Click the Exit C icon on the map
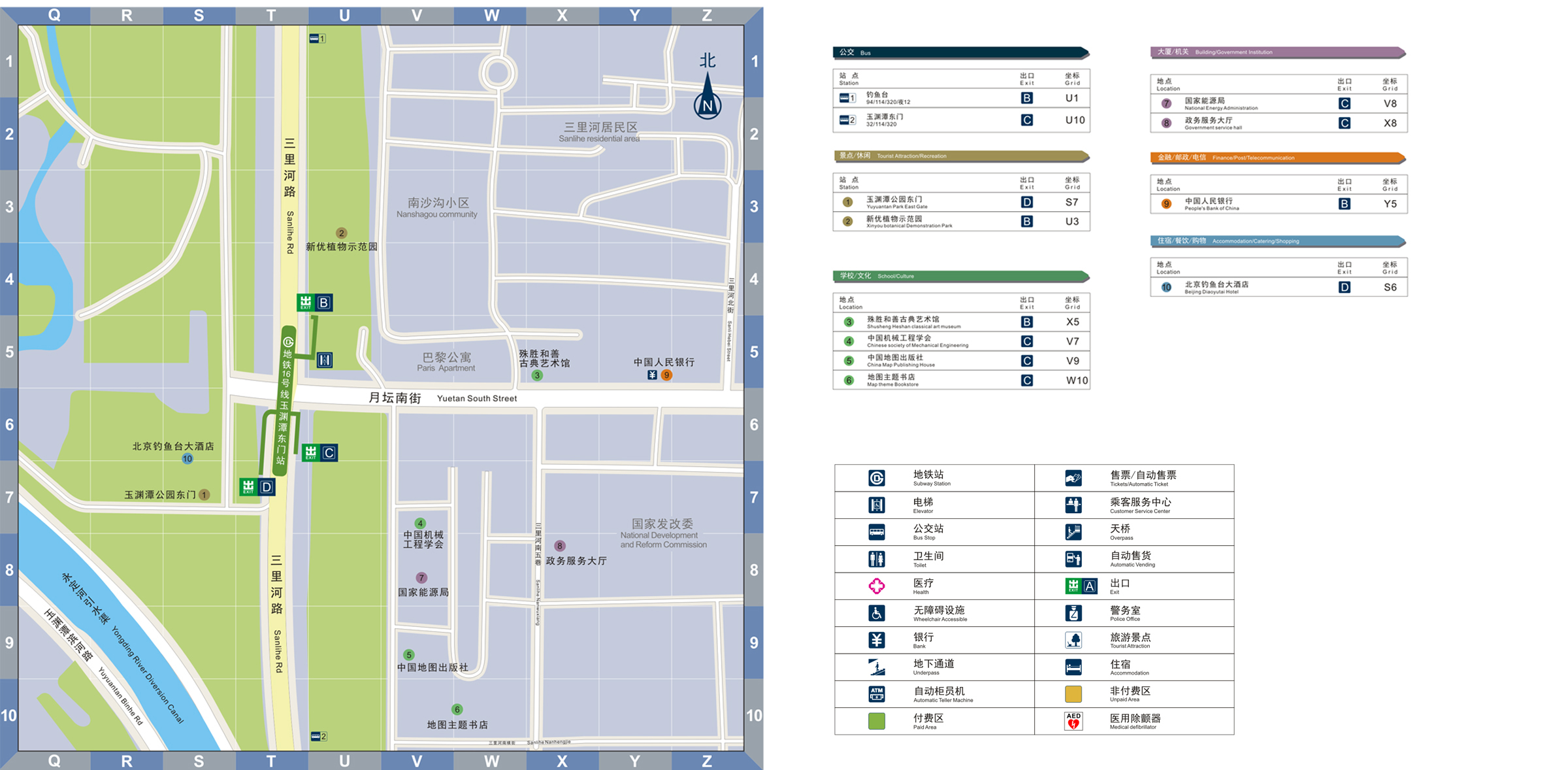The image size is (1568, 770). click(320, 452)
